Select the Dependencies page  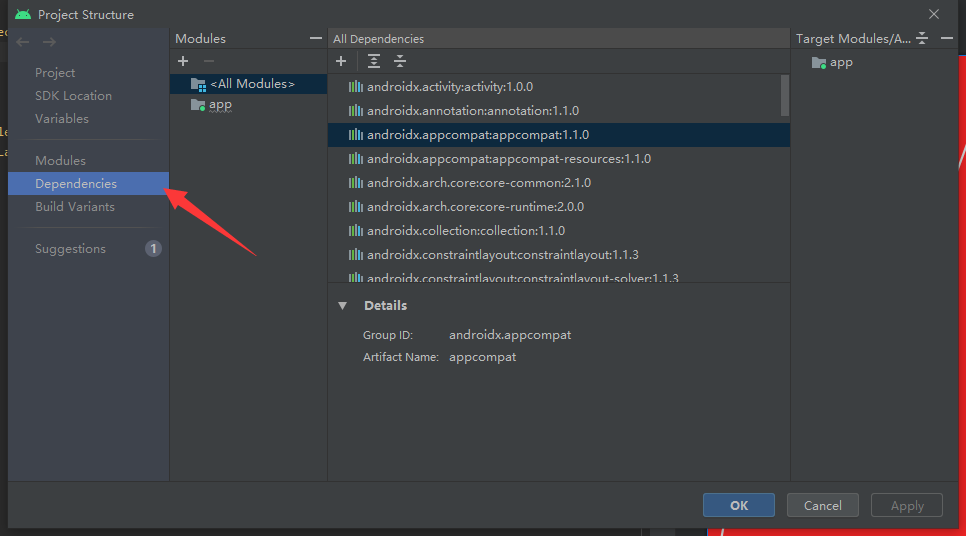point(89,184)
